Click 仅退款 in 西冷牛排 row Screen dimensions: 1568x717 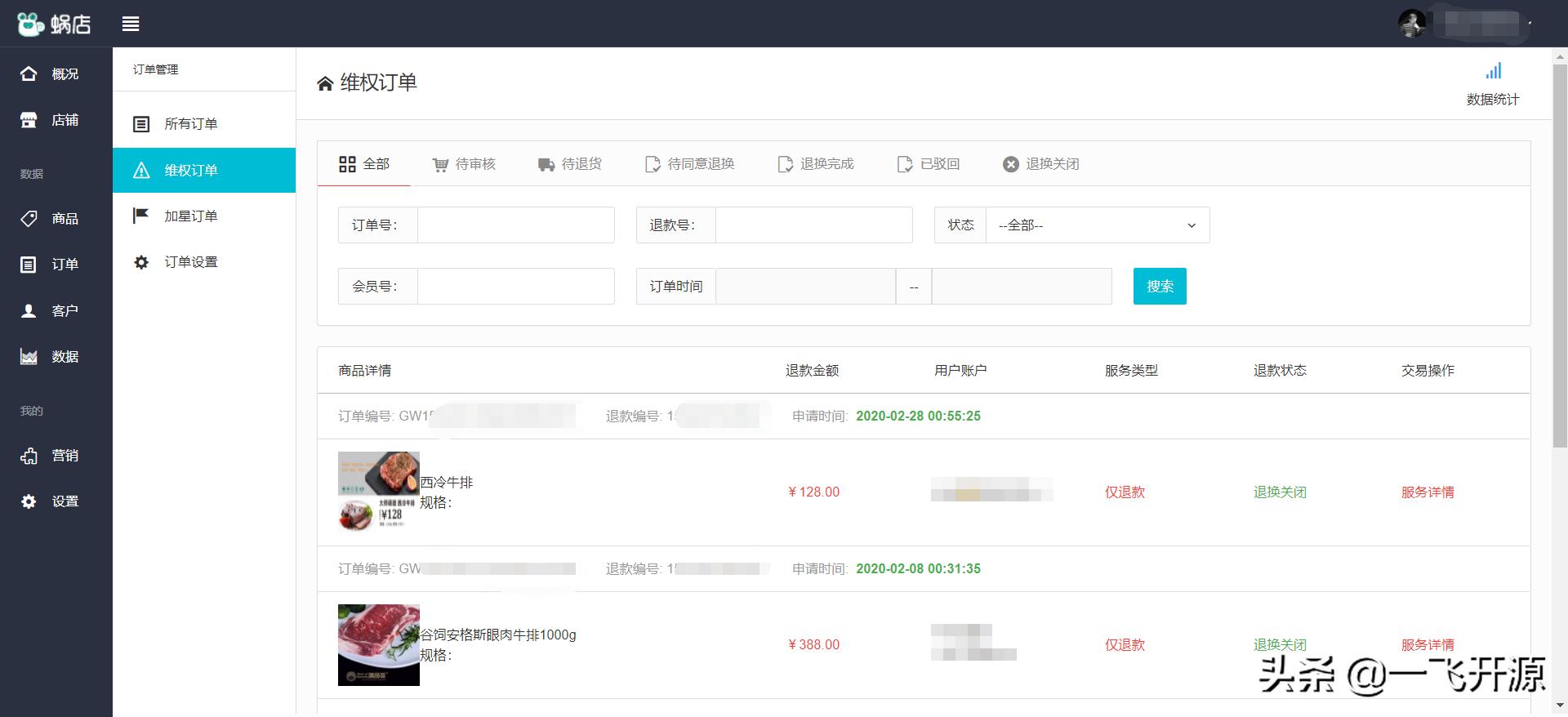(x=1125, y=492)
